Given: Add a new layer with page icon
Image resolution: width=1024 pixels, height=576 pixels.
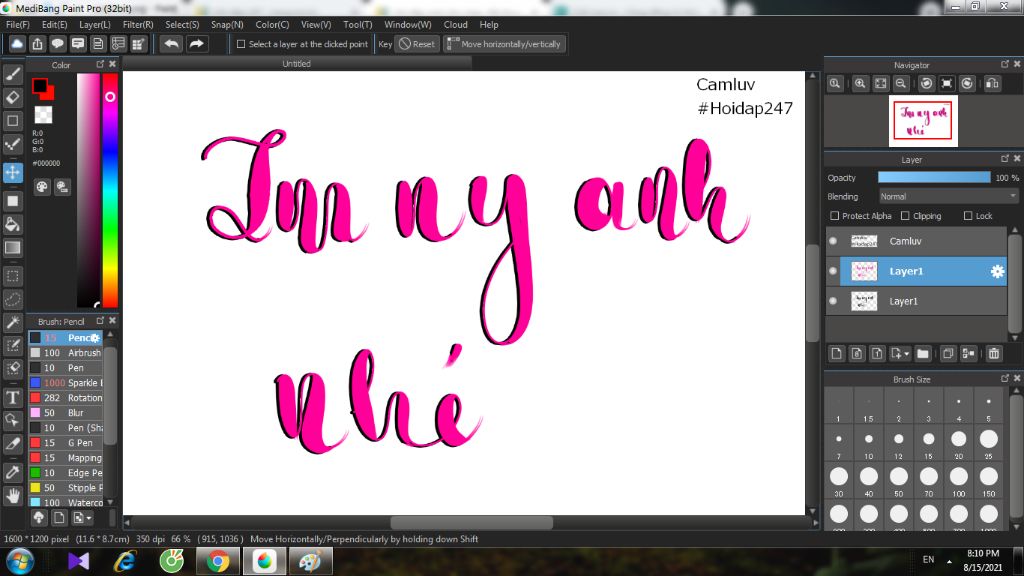Looking at the screenshot, I should tap(837, 353).
